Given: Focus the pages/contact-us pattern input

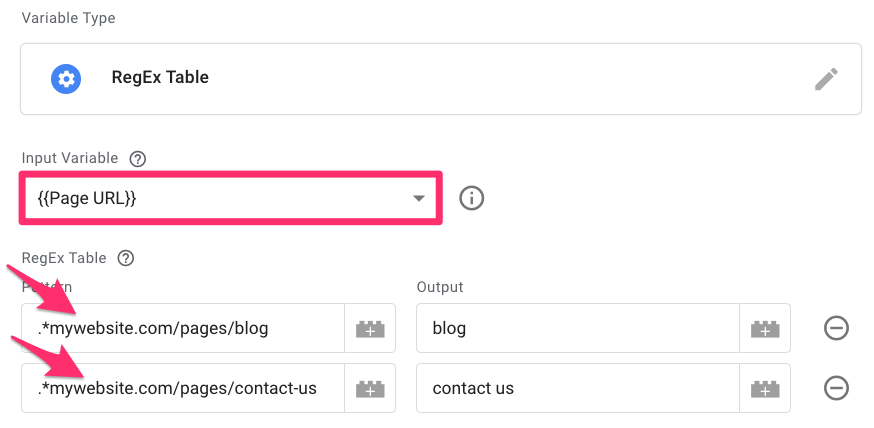Looking at the screenshot, I should point(183,388).
